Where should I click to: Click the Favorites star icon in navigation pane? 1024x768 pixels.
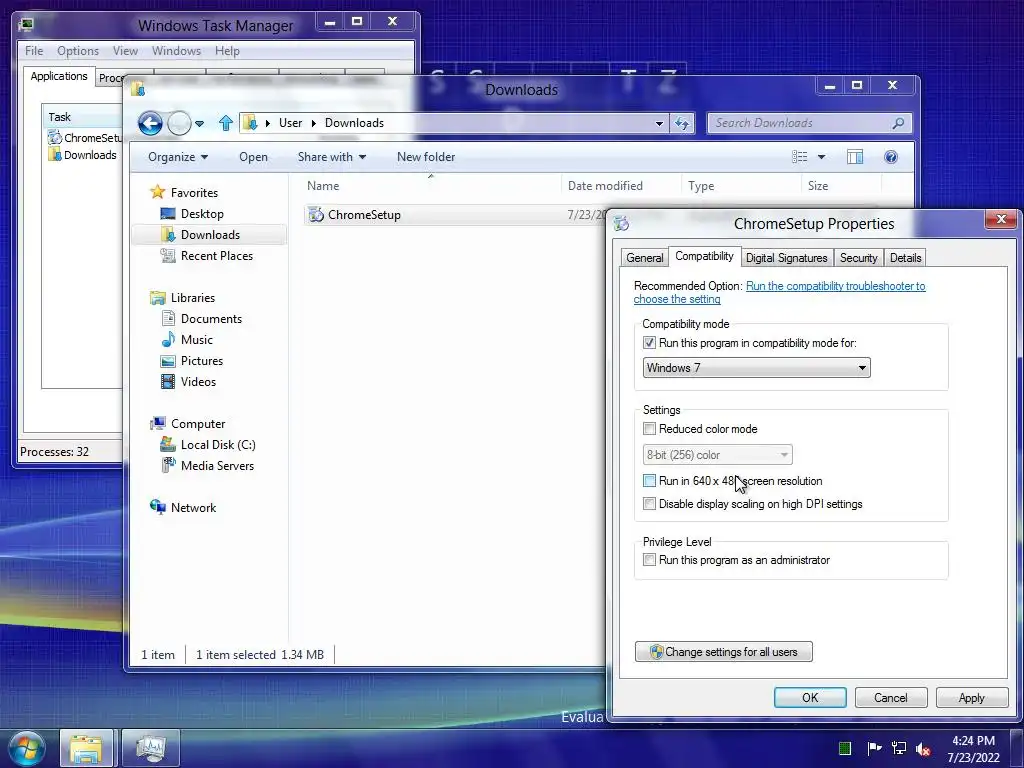tap(157, 192)
